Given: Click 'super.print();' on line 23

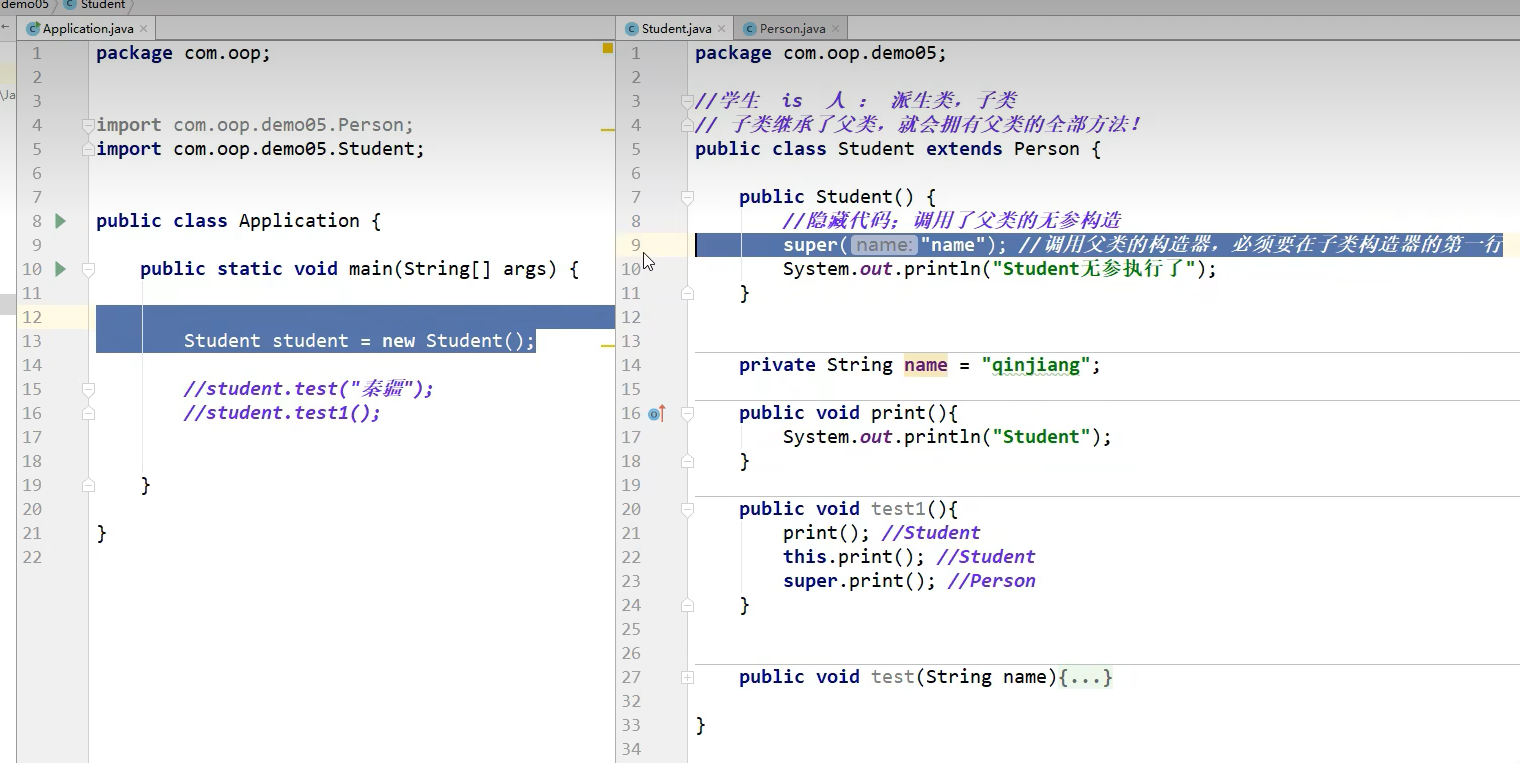Looking at the screenshot, I should (860, 581).
